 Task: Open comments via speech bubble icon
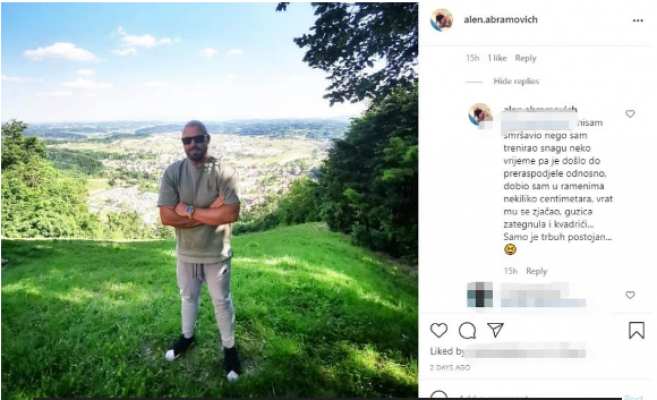[x=467, y=330]
